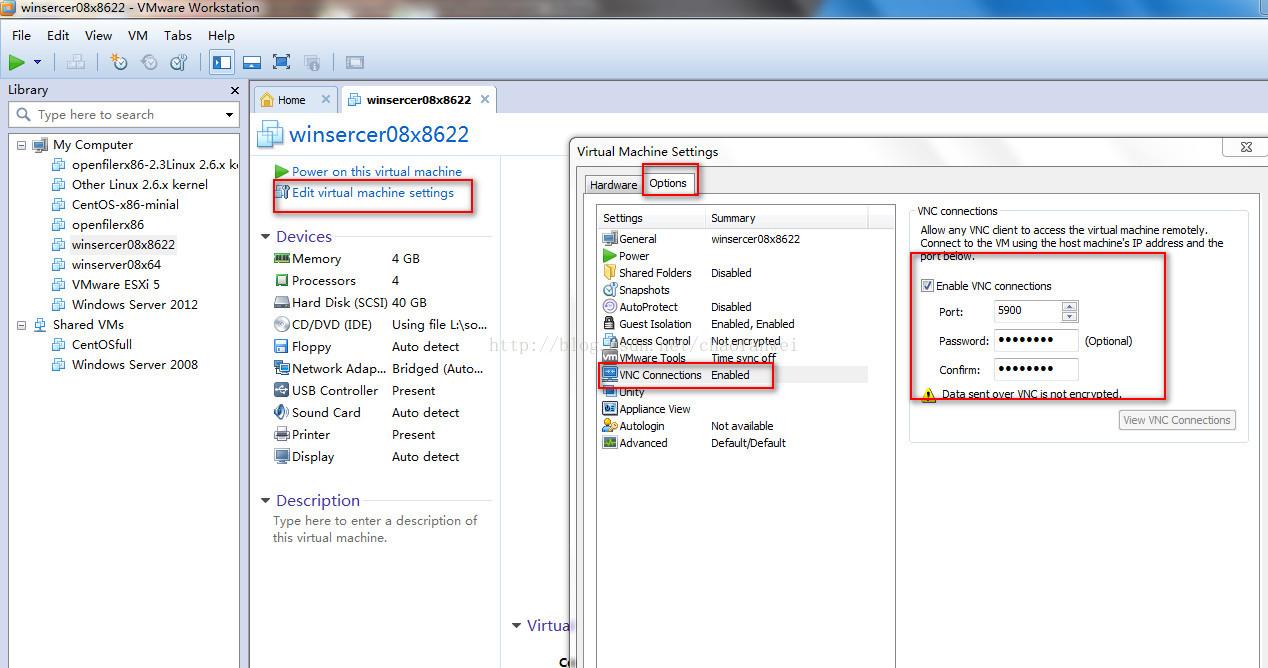Select Windows Server 2012 in library
This screenshot has height=668, width=1268.
tap(135, 305)
